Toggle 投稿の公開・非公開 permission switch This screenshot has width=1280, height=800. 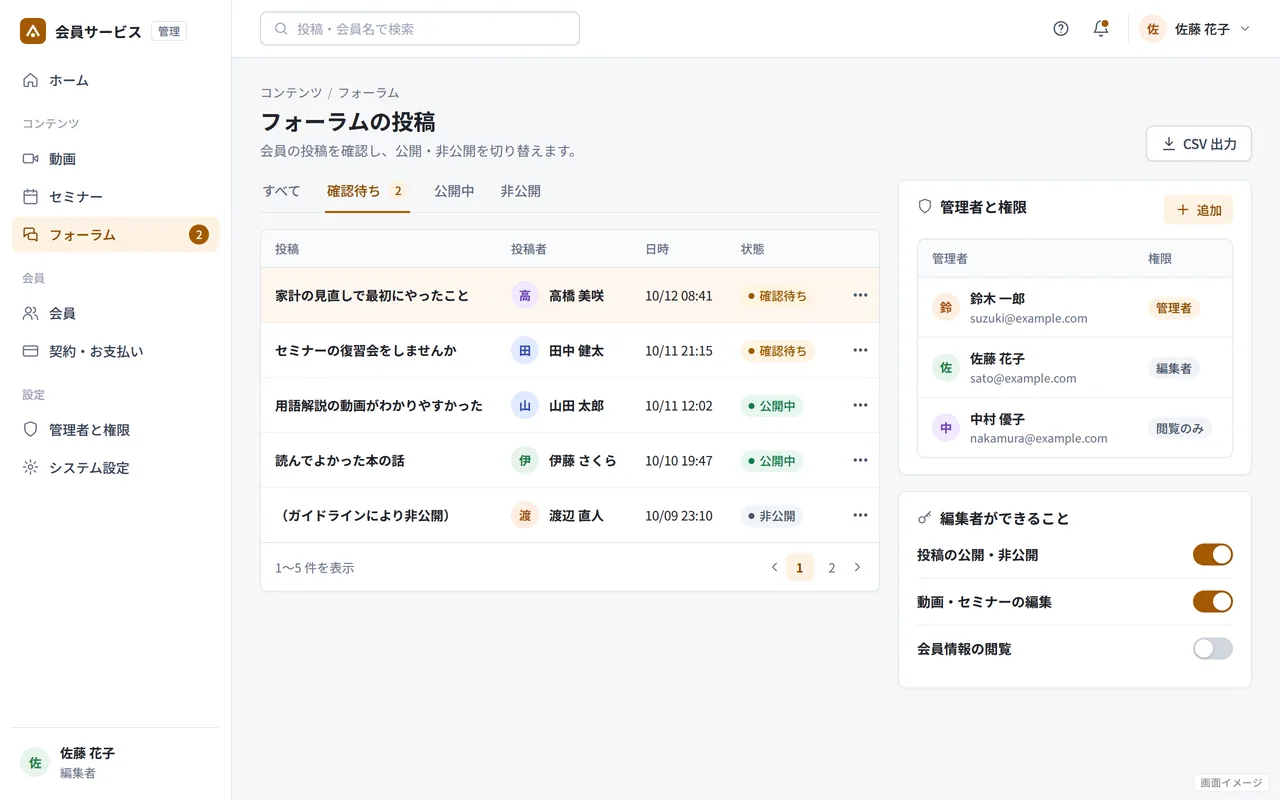1213,555
